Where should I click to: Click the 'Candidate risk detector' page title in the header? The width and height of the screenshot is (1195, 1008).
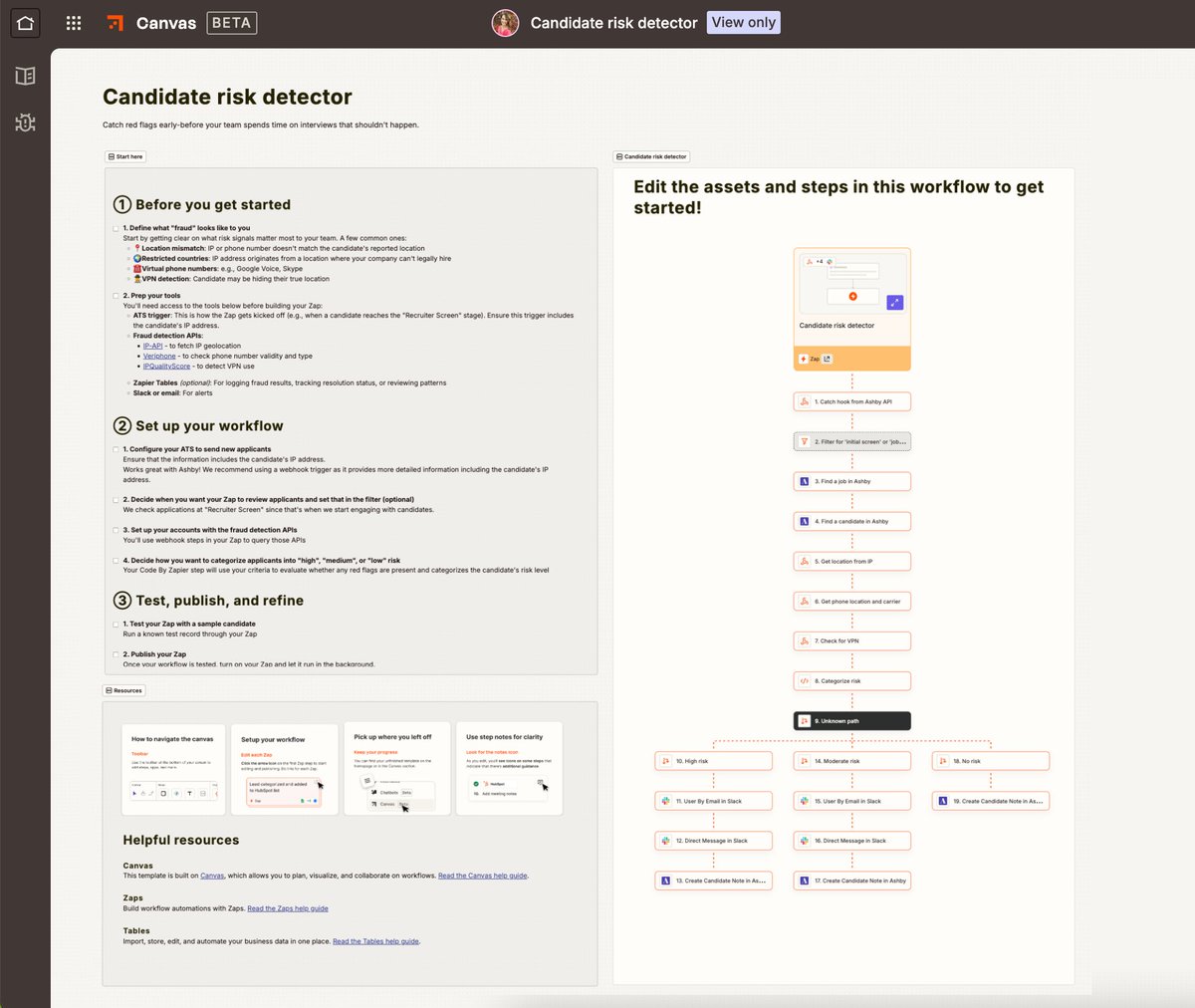click(613, 23)
